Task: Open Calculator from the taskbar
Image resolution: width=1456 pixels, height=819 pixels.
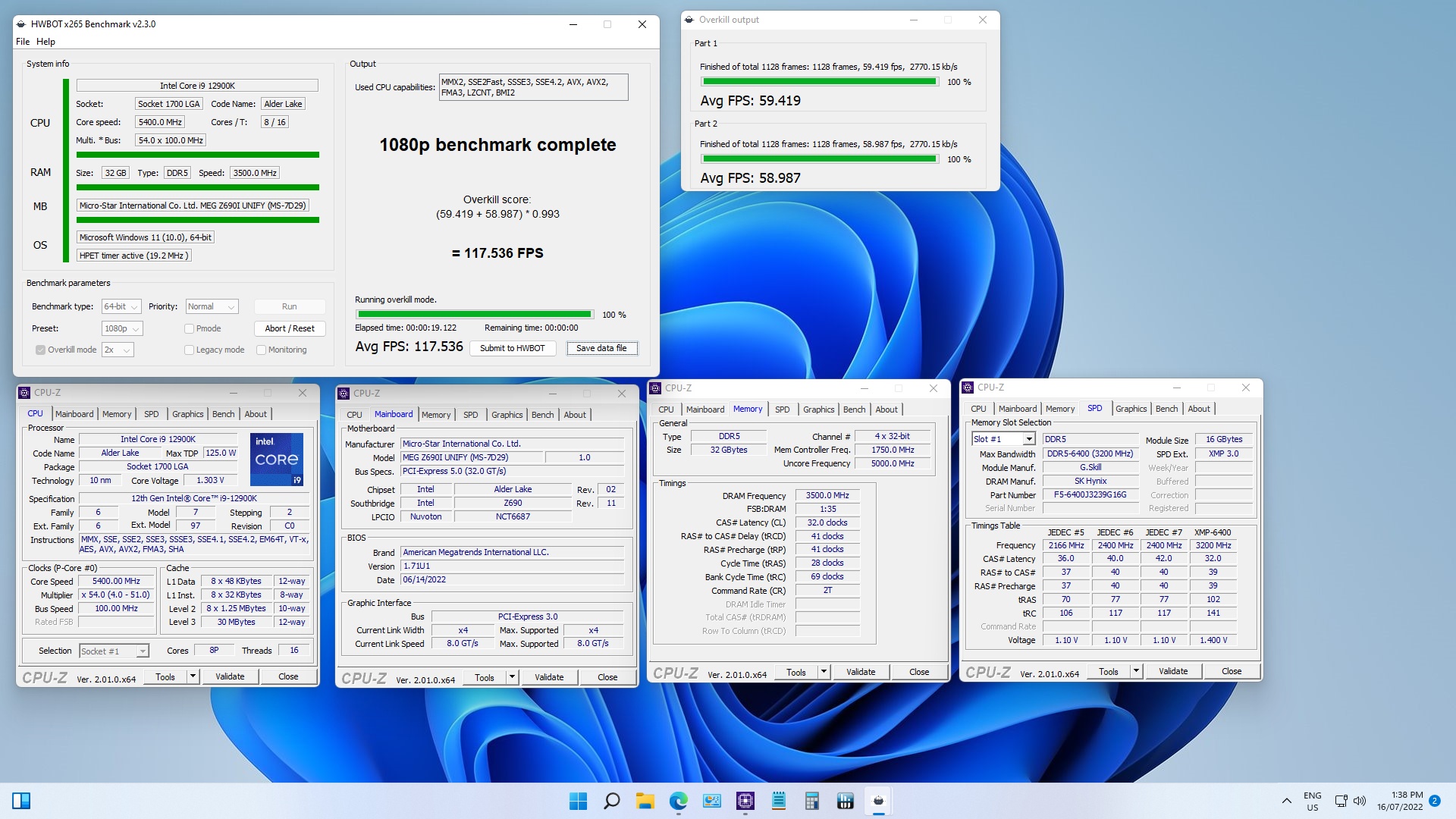Action: point(811,801)
